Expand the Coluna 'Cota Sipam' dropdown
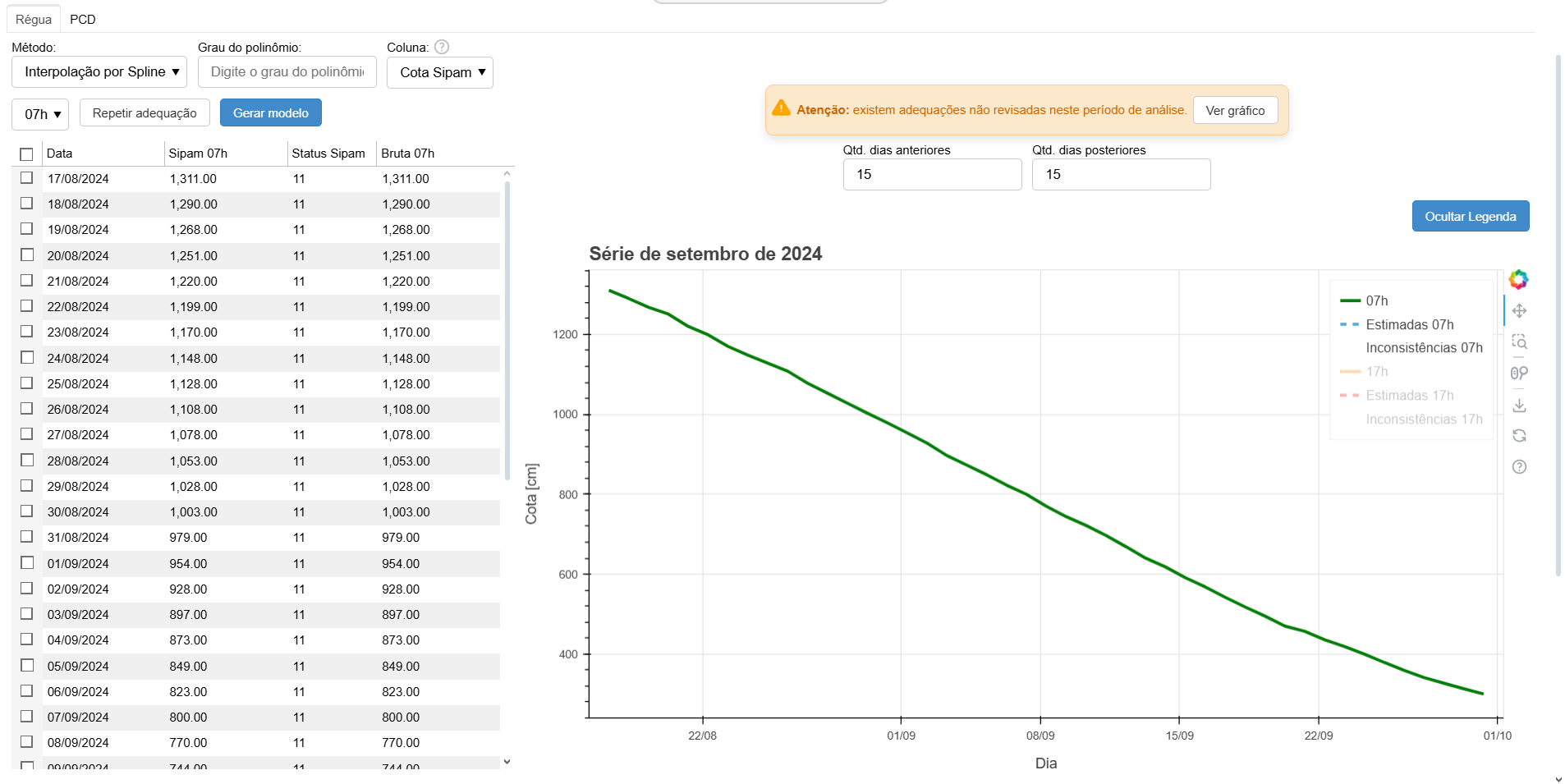Image resolution: width=1565 pixels, height=784 pixels. pyautogui.click(x=440, y=72)
